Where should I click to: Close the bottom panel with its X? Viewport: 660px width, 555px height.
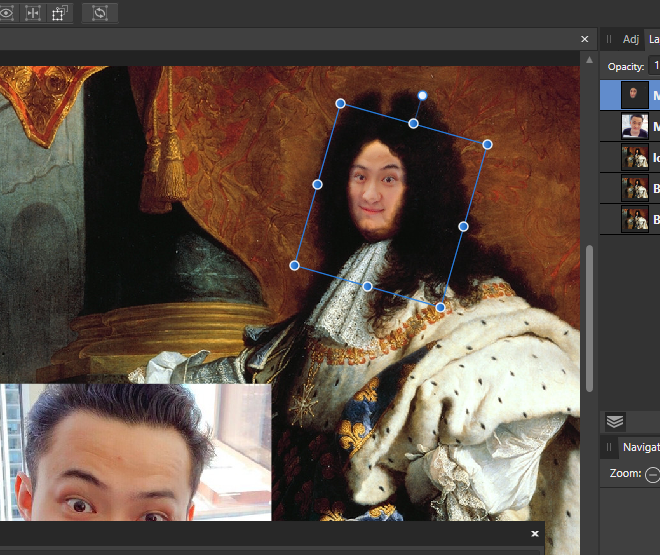coord(535,534)
